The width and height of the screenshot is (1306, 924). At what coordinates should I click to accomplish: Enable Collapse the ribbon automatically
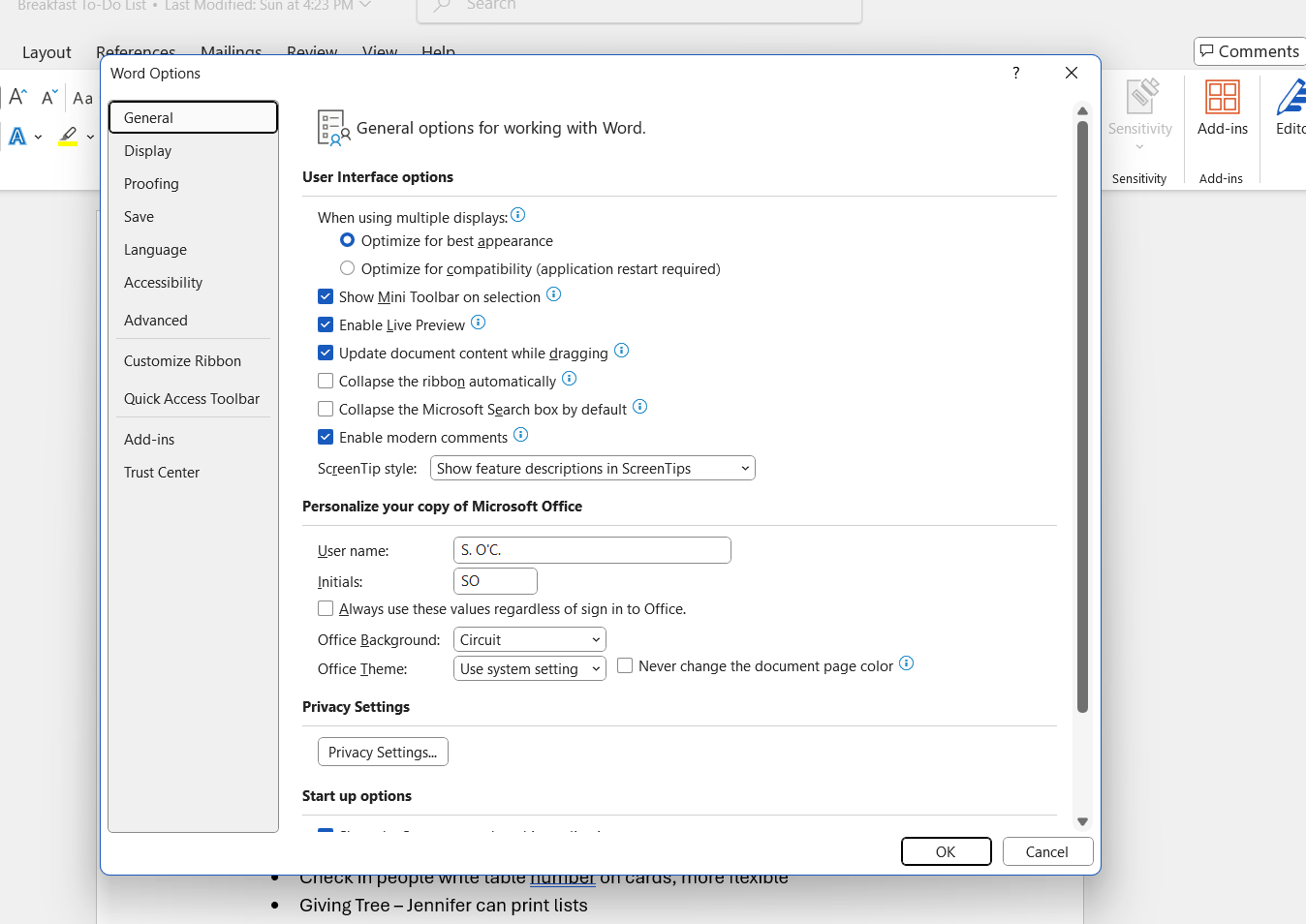click(326, 381)
